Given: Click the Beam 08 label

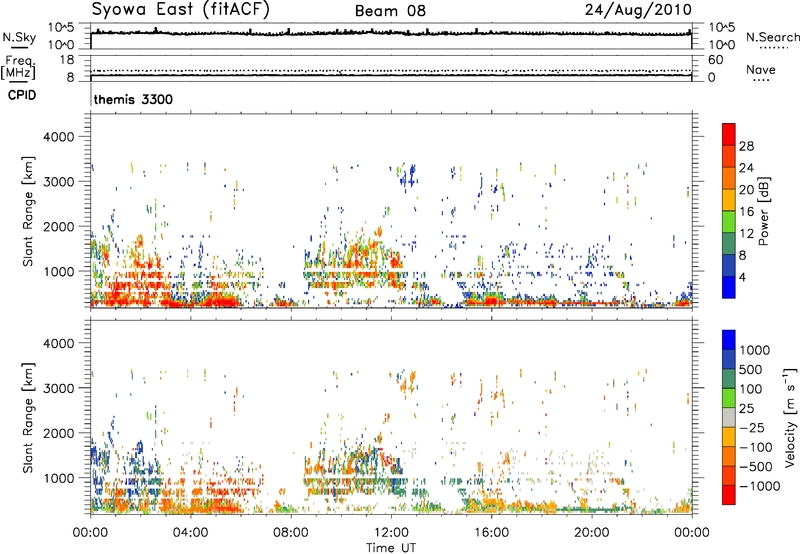Looking at the screenshot, I should click(390, 11).
